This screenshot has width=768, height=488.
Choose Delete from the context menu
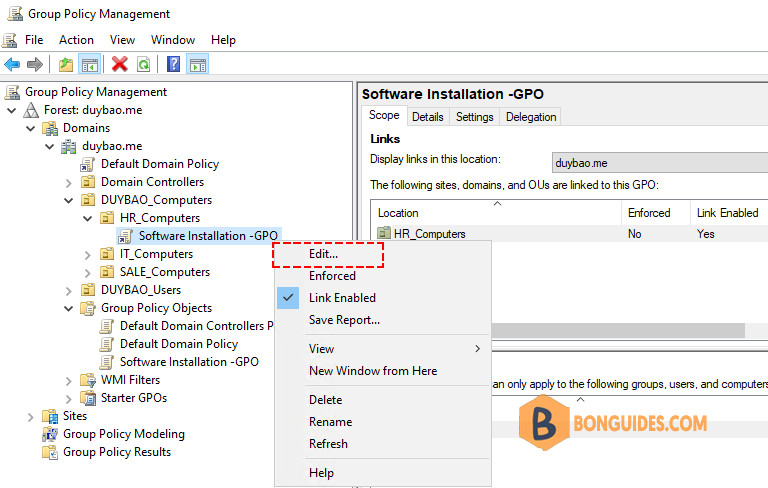(384, 400)
